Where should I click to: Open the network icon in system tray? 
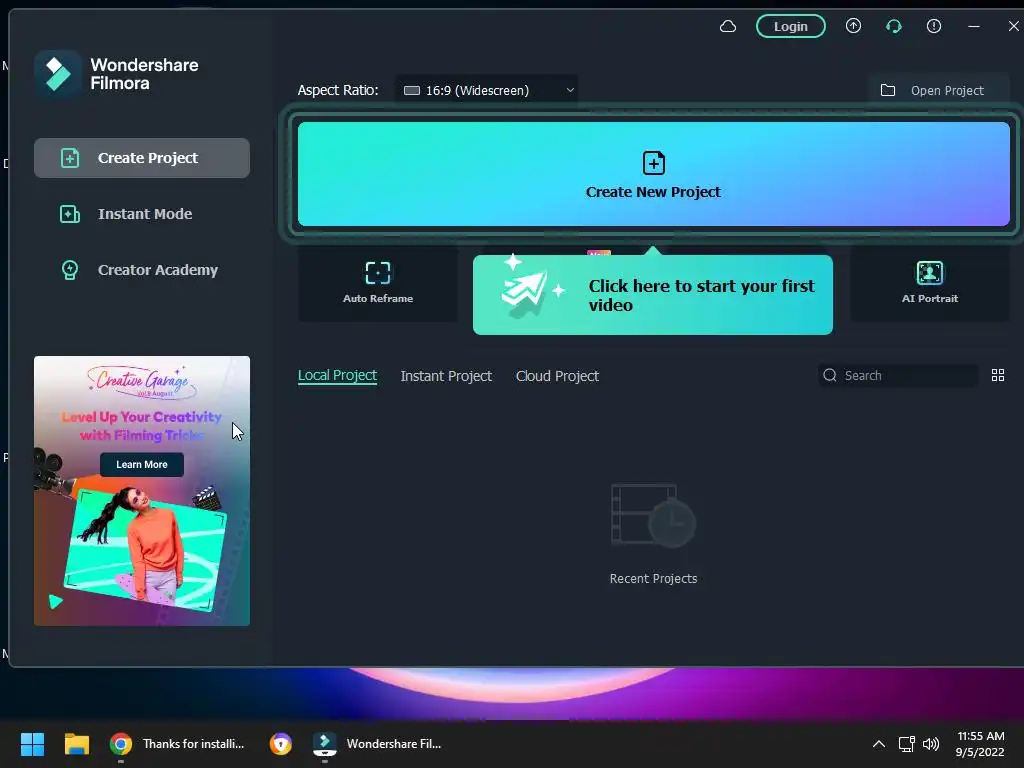click(x=906, y=744)
